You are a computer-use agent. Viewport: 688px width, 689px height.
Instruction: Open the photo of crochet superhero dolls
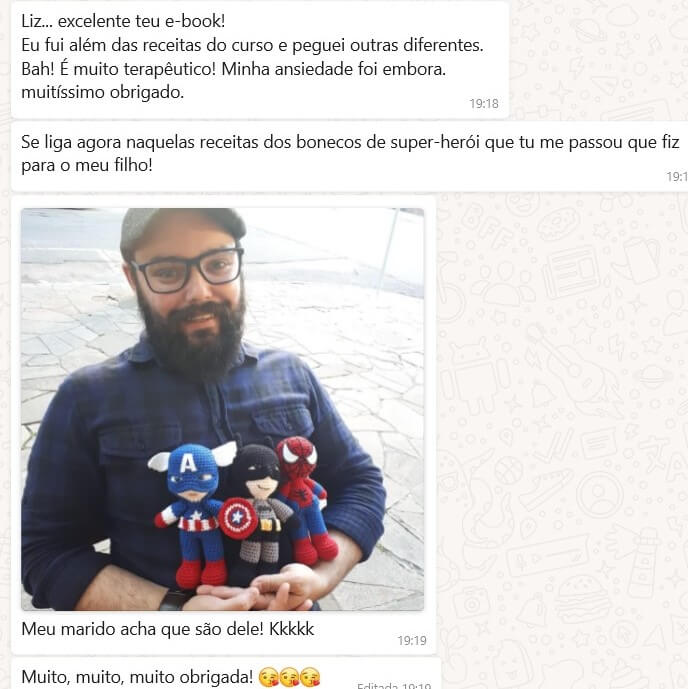click(222, 409)
